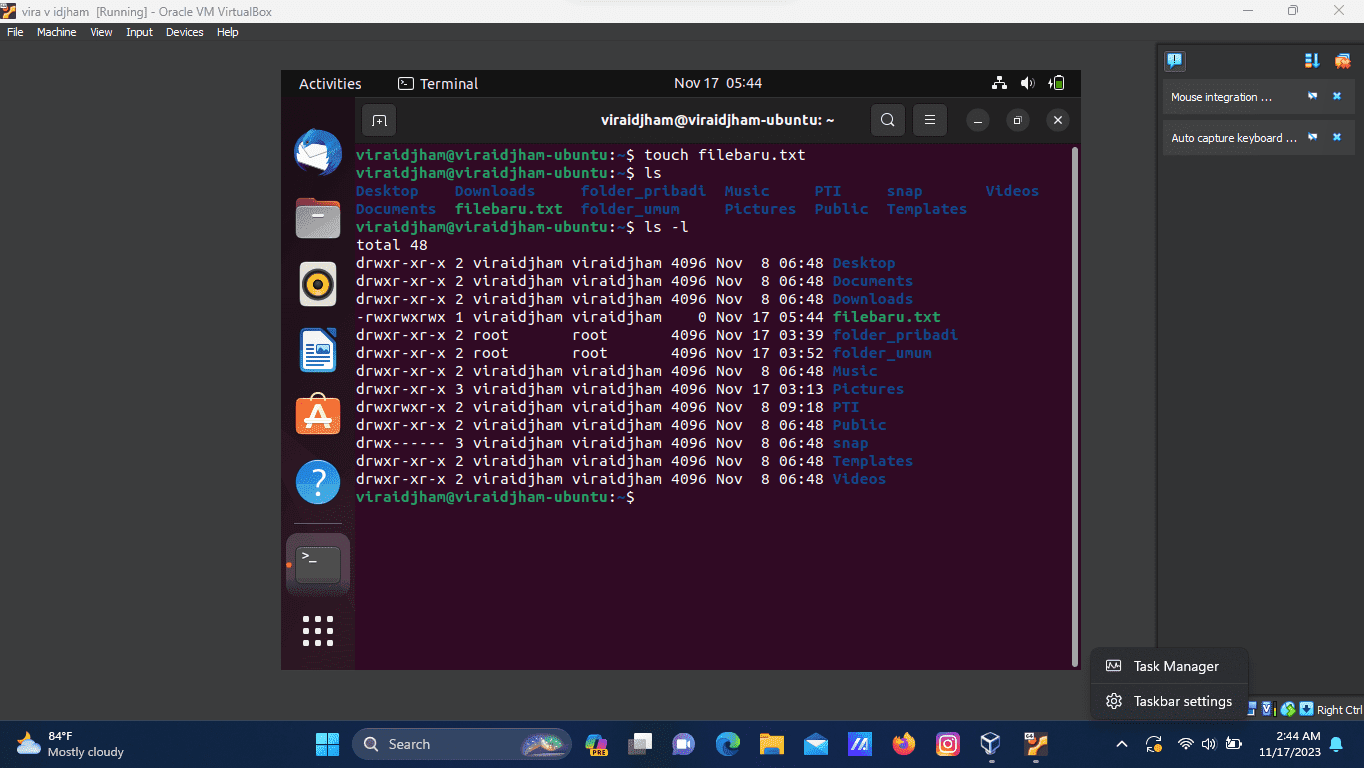The height and width of the screenshot is (768, 1364).
Task: Open the Windows speaker volume tray icon
Action: [1209, 744]
